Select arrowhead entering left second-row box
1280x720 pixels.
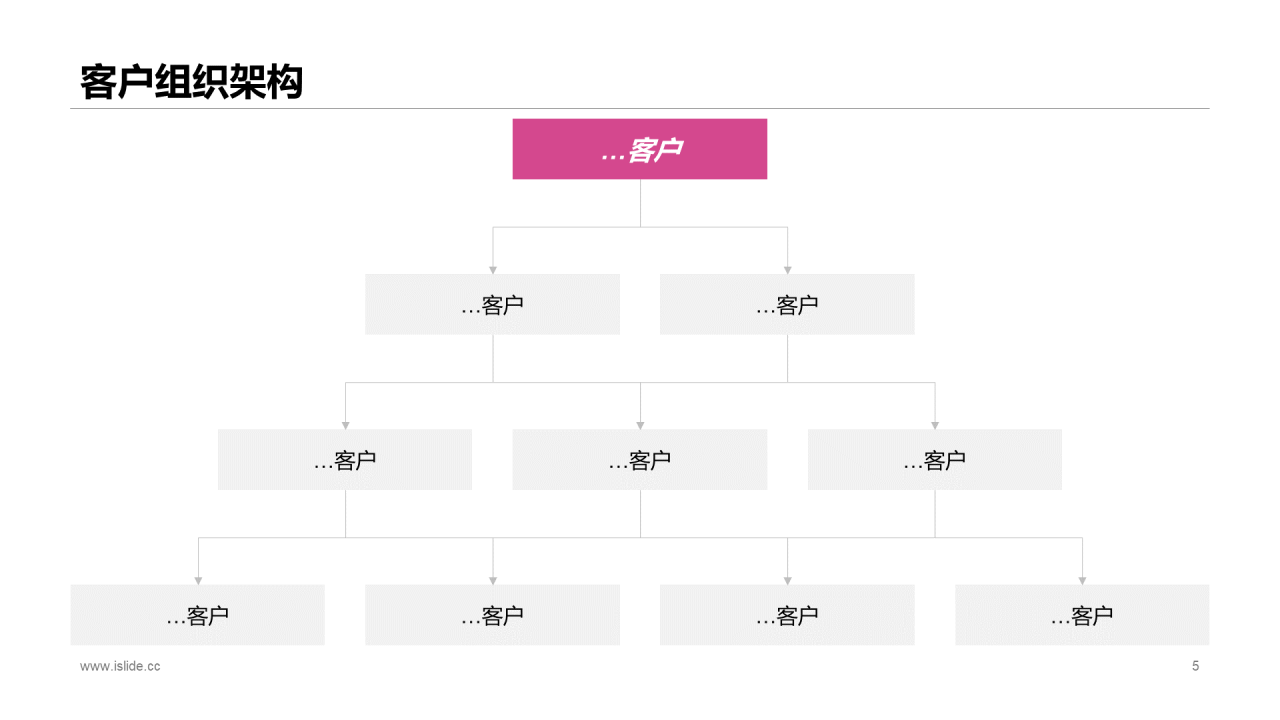tap(493, 270)
